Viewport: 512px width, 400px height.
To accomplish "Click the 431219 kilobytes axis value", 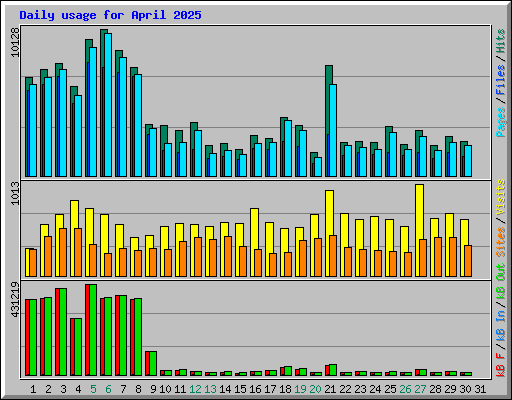I will 15,299.
